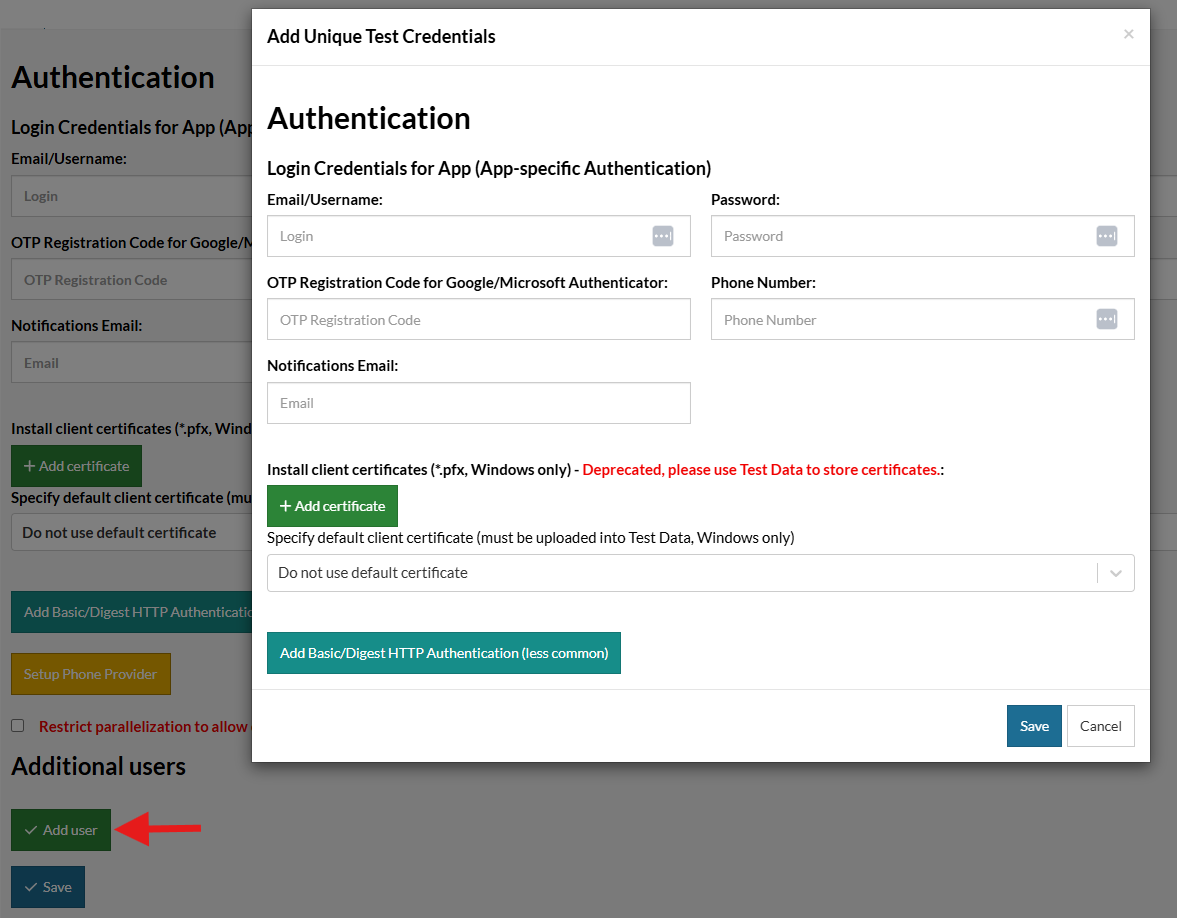Click the Email/Username Login input in dialog
This screenshot has height=918, width=1177.
click(x=478, y=236)
